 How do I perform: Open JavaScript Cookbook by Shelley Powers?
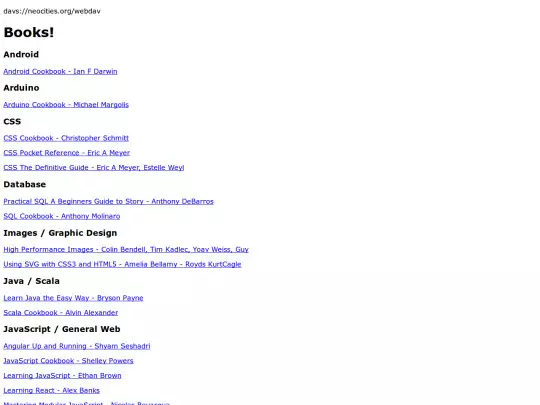tap(68, 361)
